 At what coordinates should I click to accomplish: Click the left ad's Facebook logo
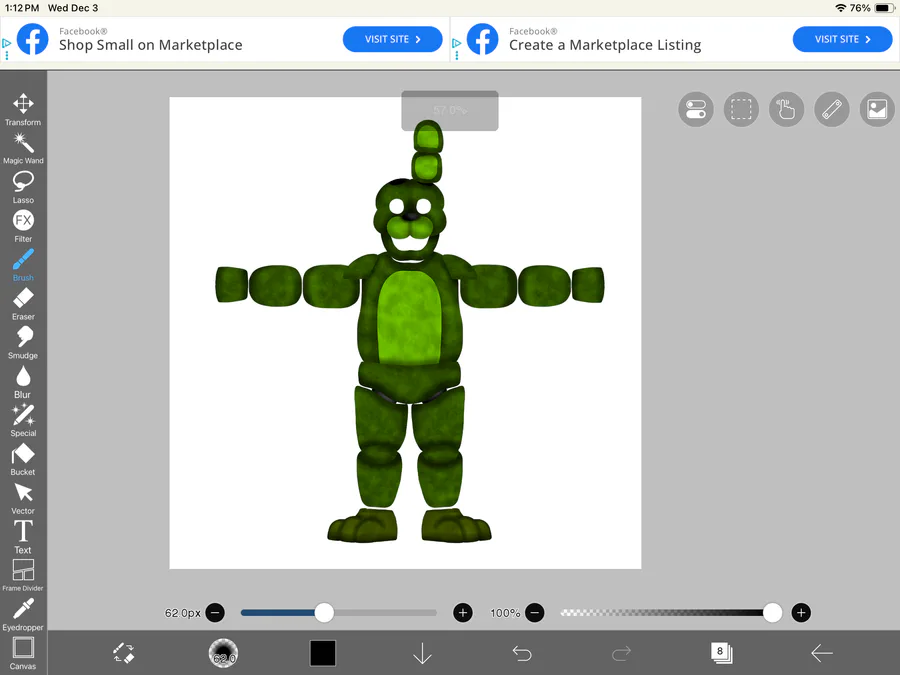(x=33, y=39)
